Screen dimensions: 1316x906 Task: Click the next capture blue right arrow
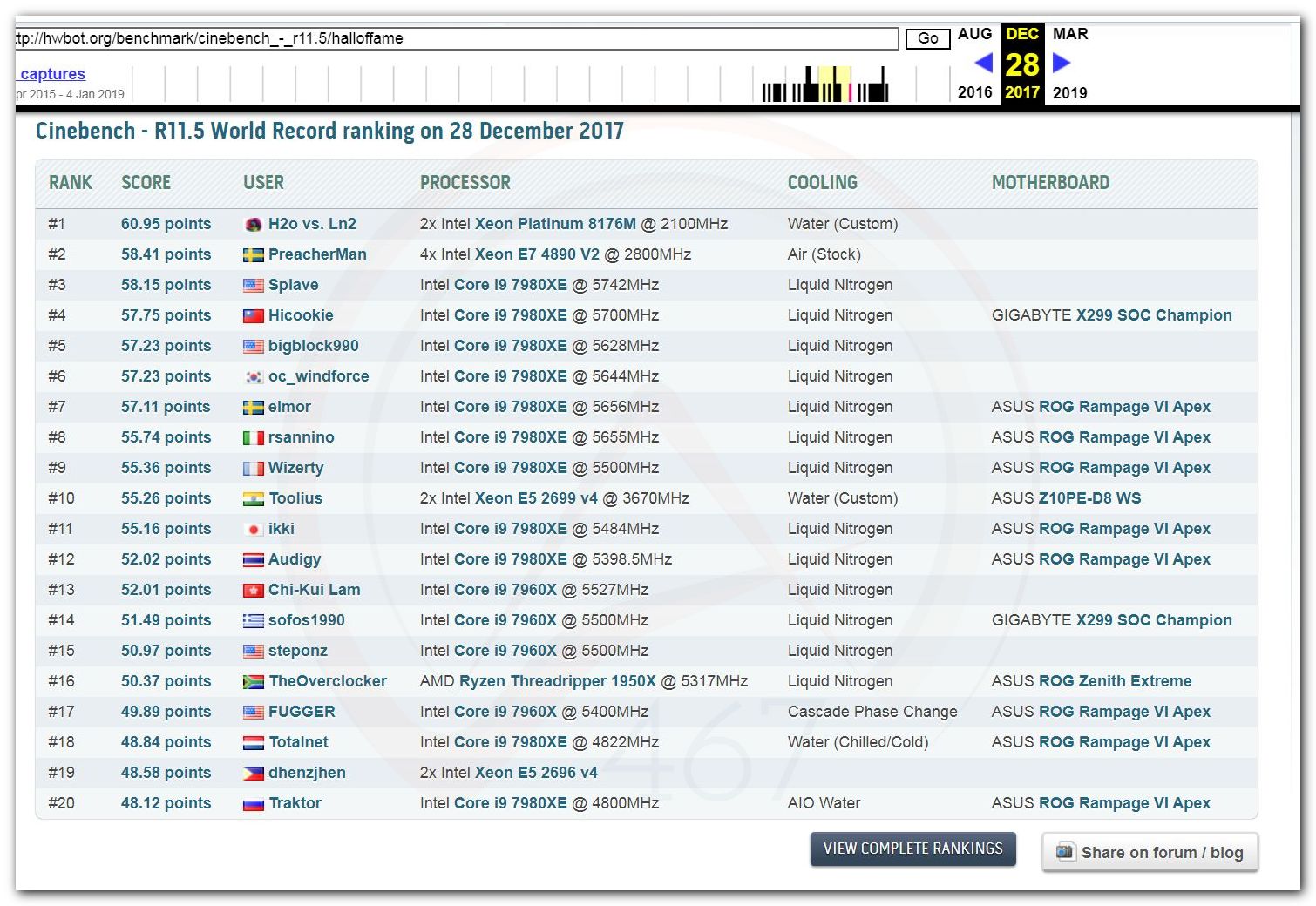point(1061,63)
